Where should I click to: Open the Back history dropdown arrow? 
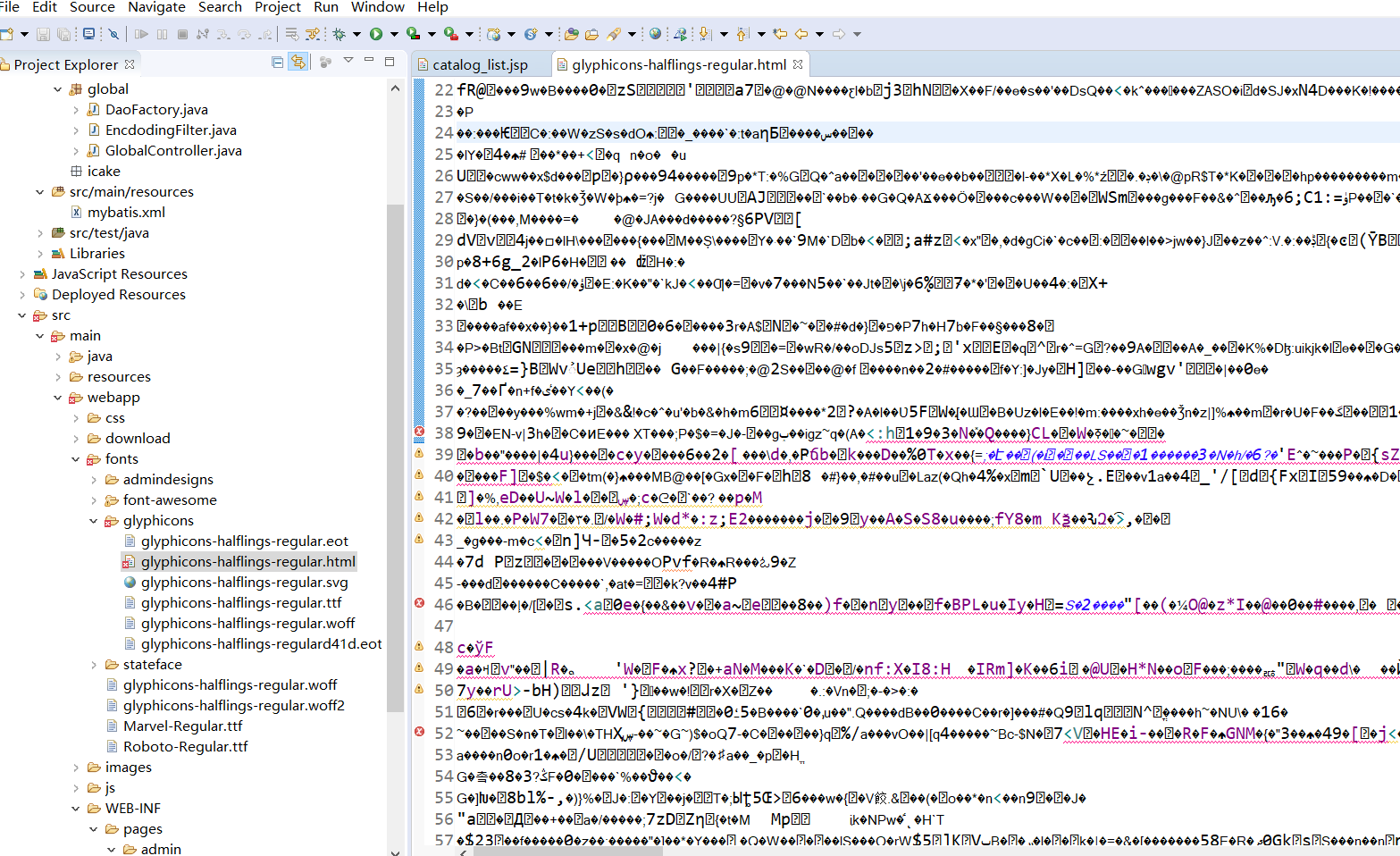[819, 34]
